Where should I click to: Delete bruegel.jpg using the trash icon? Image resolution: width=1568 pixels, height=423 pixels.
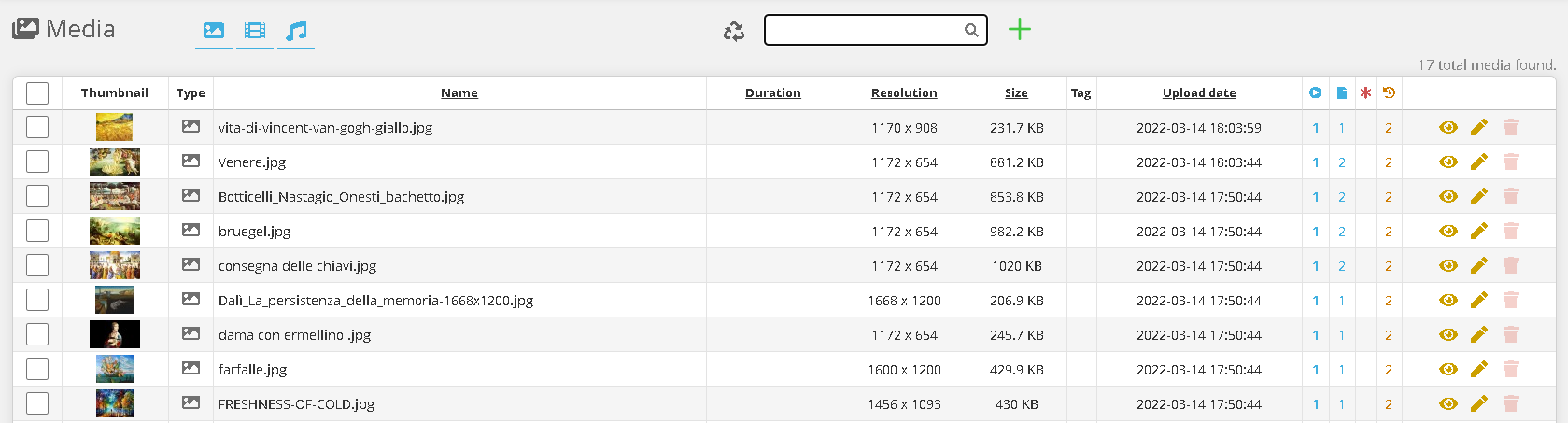pyautogui.click(x=1511, y=232)
